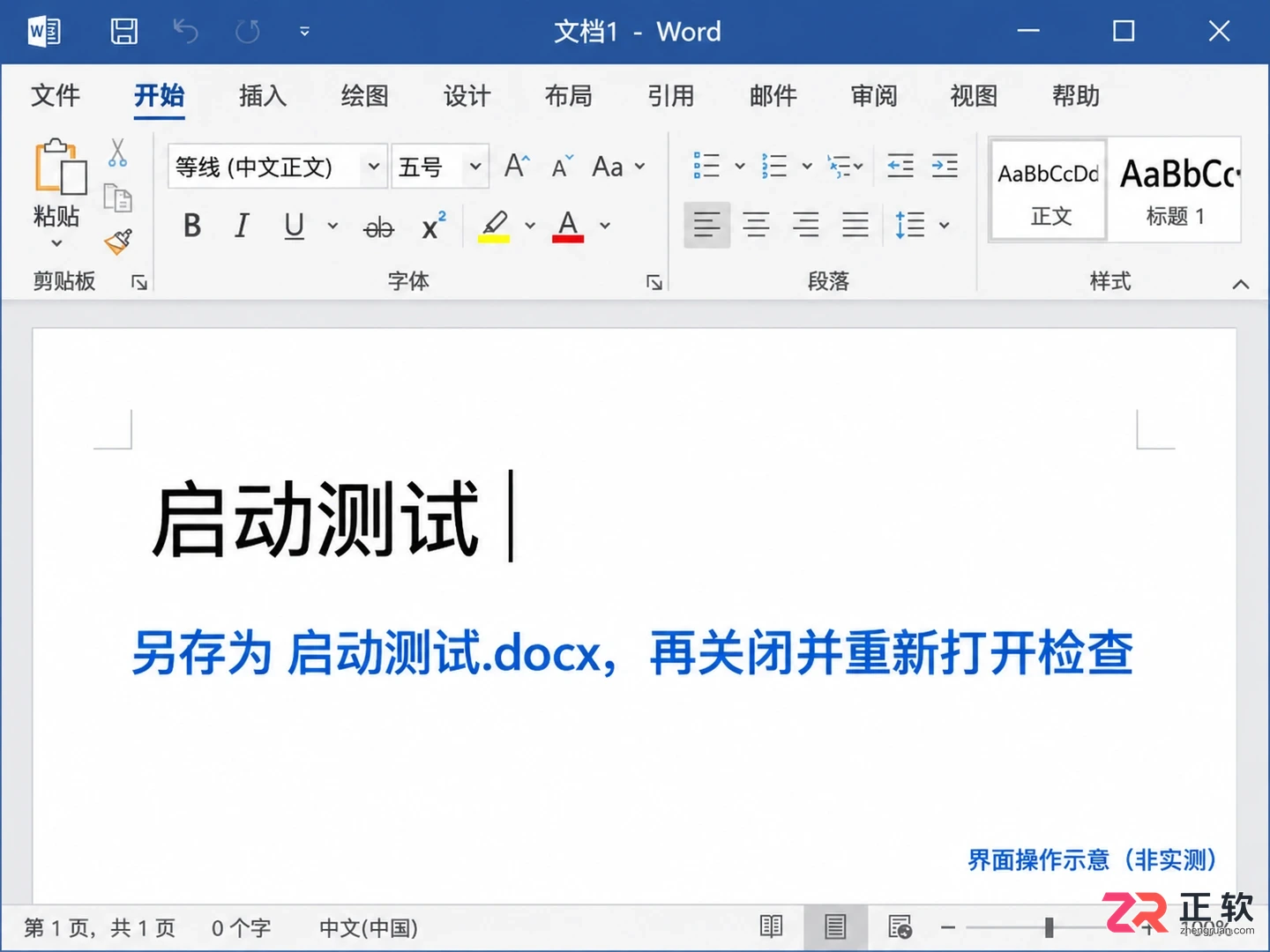Apply strikethrough formatting
Image resolution: width=1270 pixels, height=952 pixels.
coord(378,228)
